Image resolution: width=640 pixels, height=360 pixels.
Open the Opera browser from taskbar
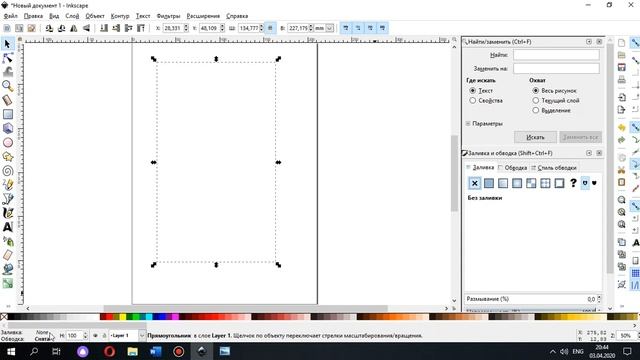click(109, 351)
